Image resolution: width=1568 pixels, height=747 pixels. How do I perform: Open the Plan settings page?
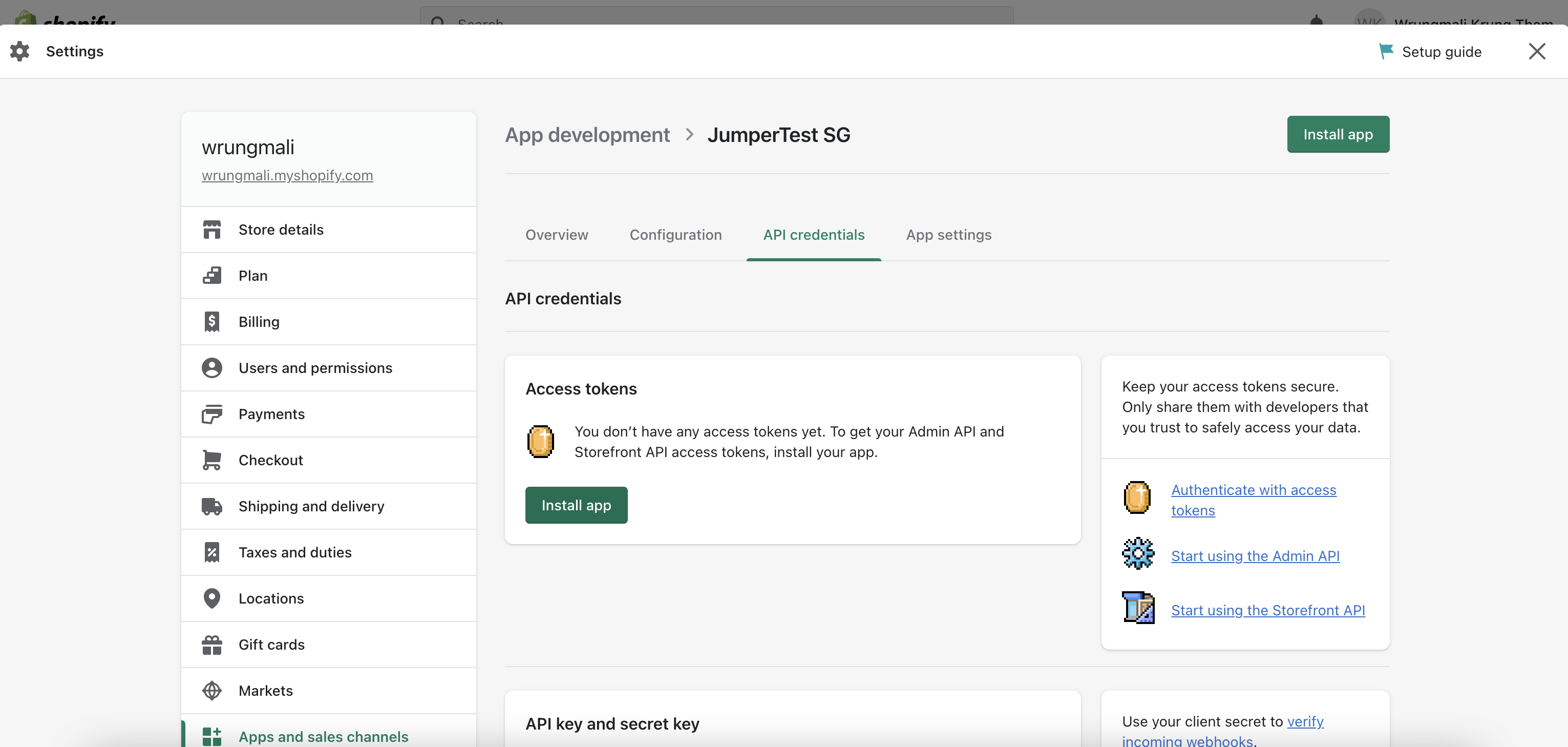(x=329, y=276)
